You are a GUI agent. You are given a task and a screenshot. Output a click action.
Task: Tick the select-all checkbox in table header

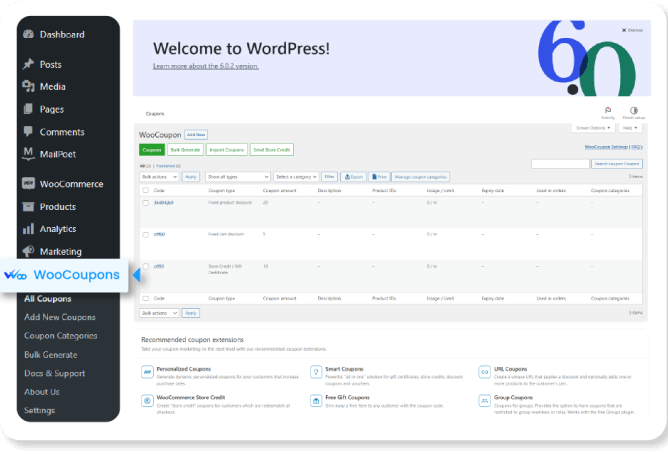pyautogui.click(x=146, y=190)
